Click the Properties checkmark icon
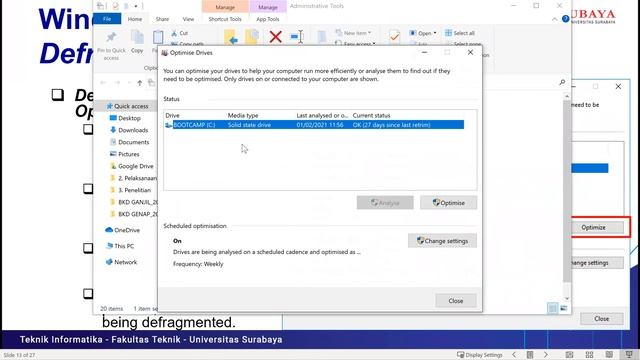 point(394,37)
